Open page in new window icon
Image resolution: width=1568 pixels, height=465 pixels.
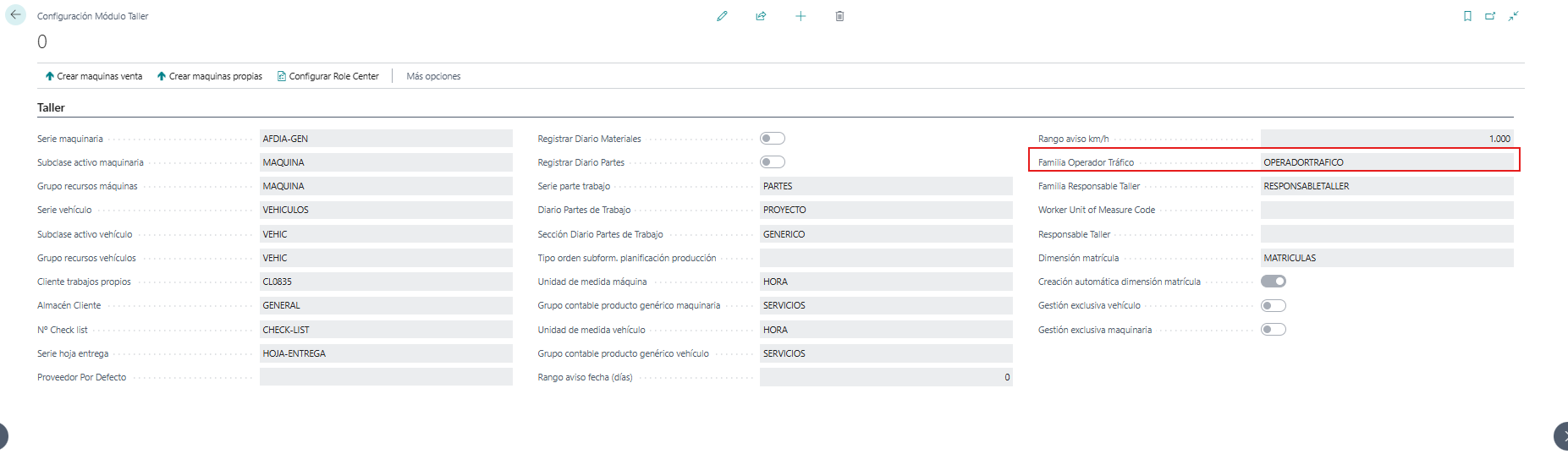pos(1490,16)
